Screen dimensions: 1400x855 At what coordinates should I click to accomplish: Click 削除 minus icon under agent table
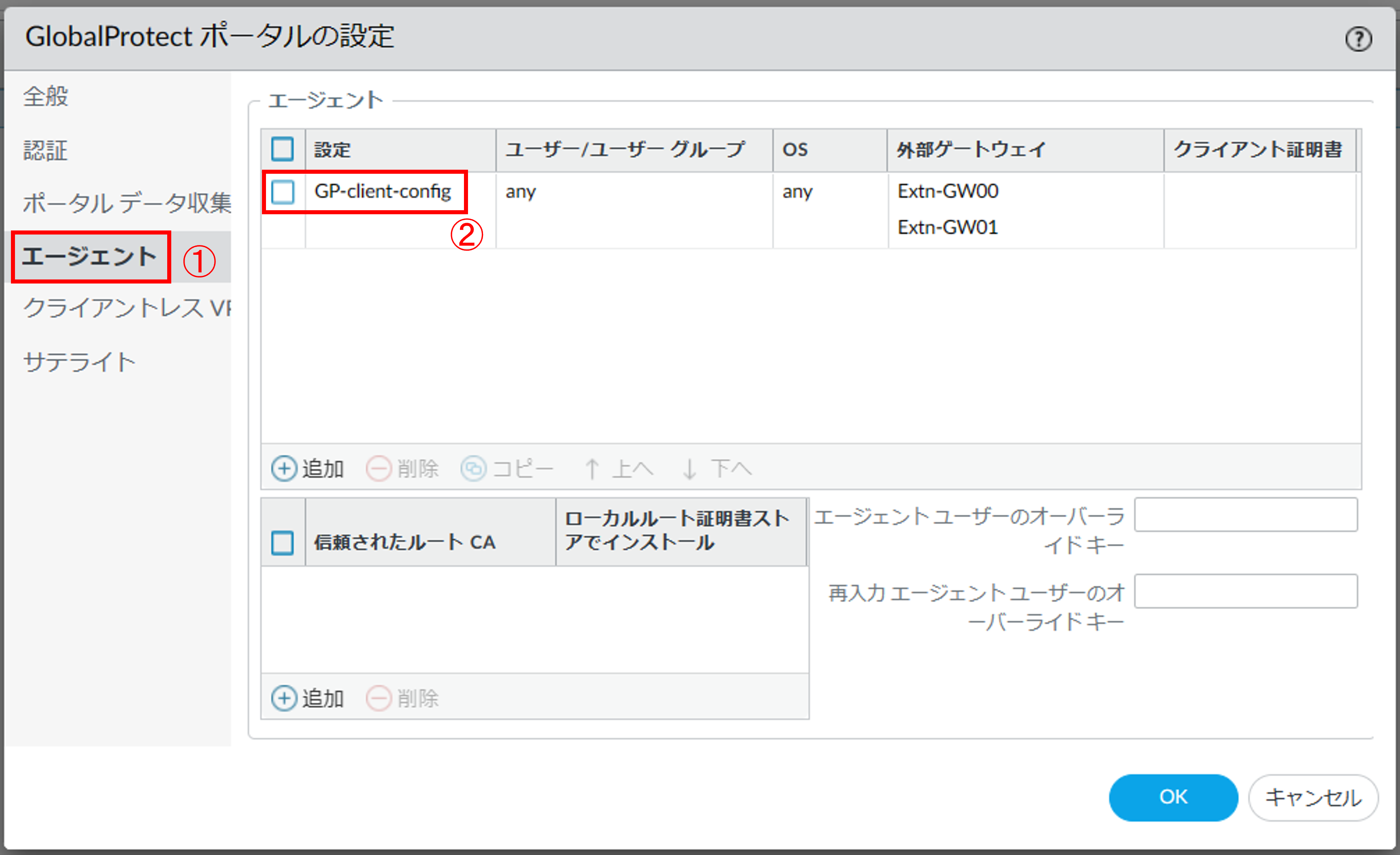[379, 469]
